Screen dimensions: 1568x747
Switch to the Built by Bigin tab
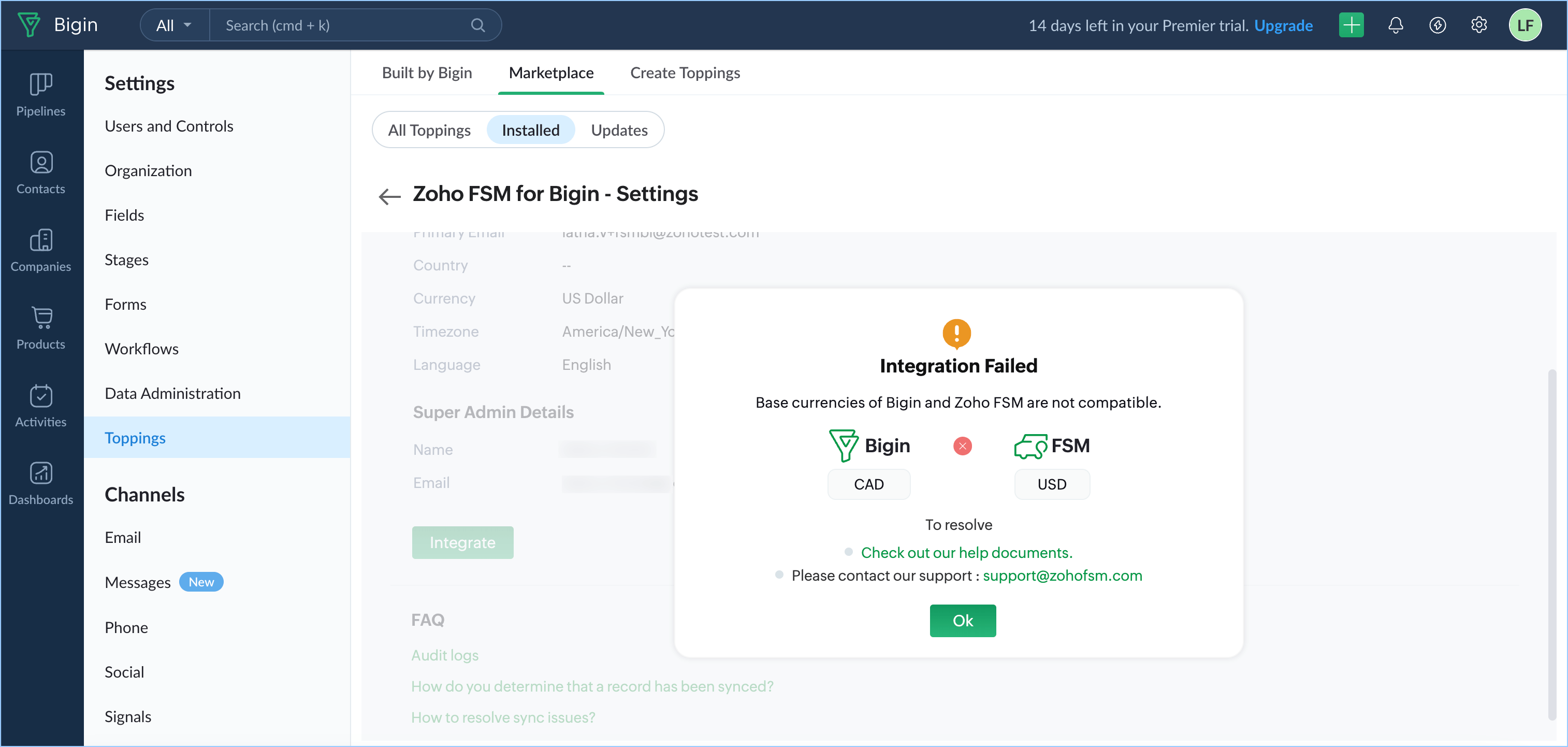coord(427,73)
